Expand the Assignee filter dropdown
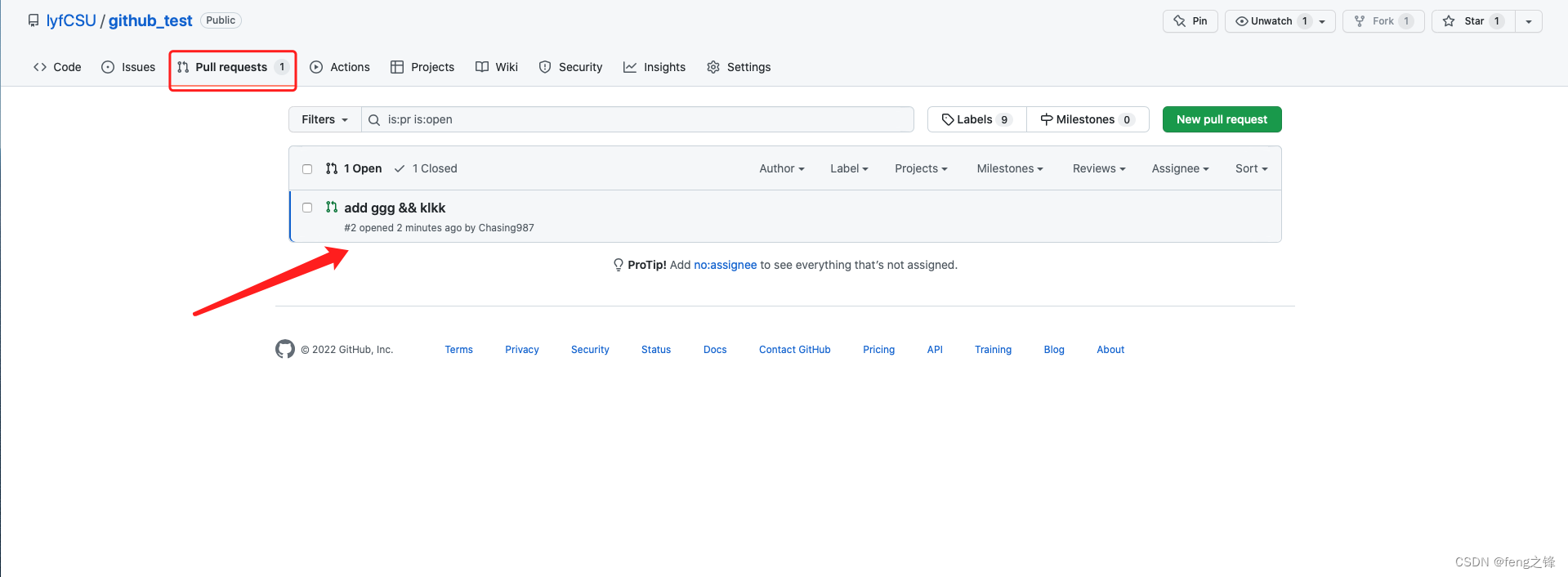The image size is (1568, 577). 1180,168
